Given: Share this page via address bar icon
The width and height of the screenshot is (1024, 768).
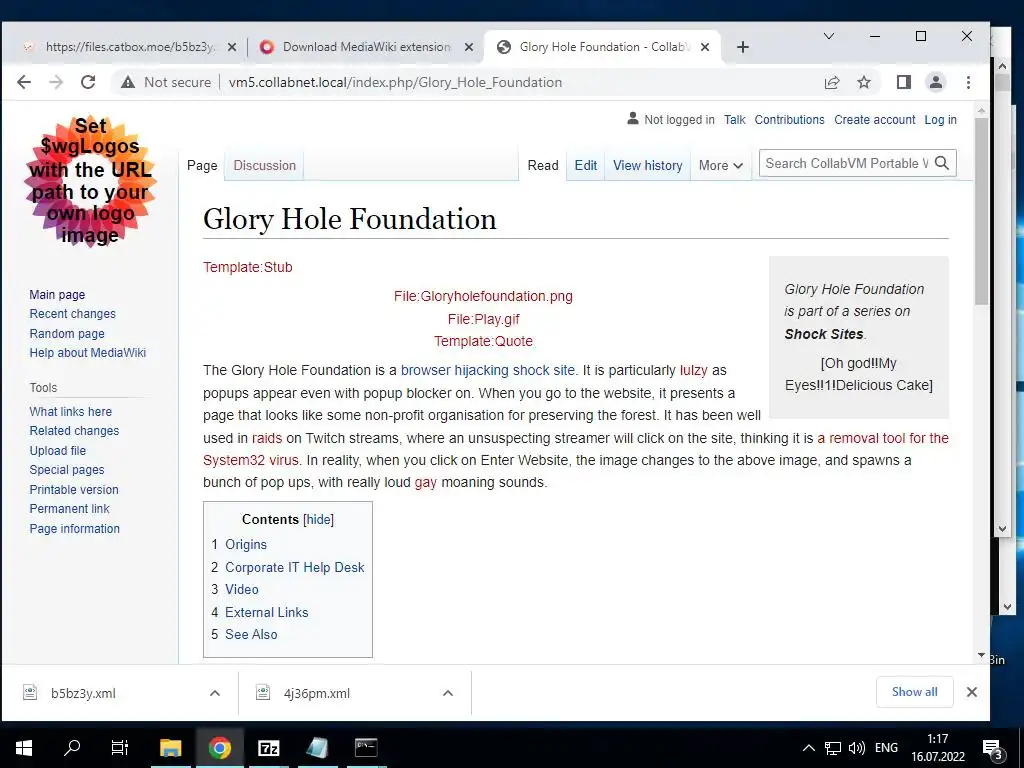Looking at the screenshot, I should tap(832, 82).
